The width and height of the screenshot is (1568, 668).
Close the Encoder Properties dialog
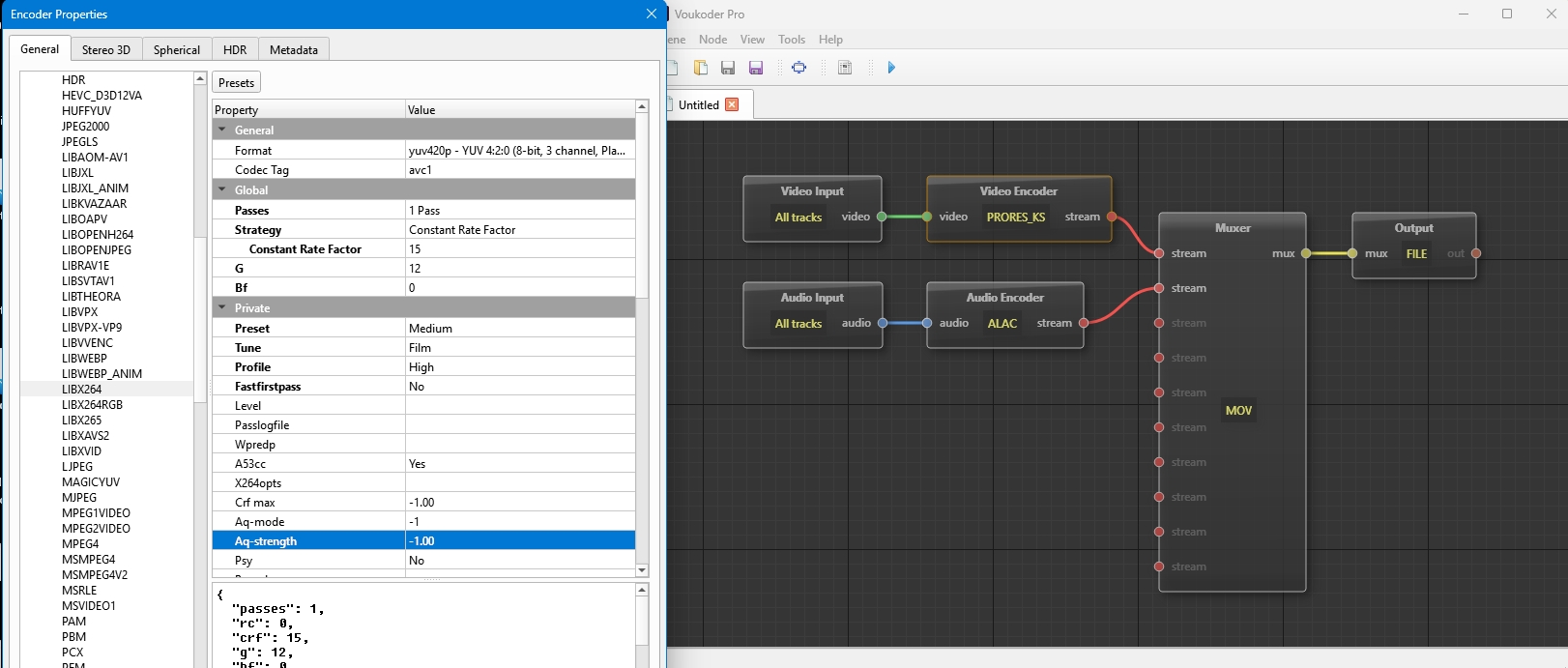click(652, 14)
